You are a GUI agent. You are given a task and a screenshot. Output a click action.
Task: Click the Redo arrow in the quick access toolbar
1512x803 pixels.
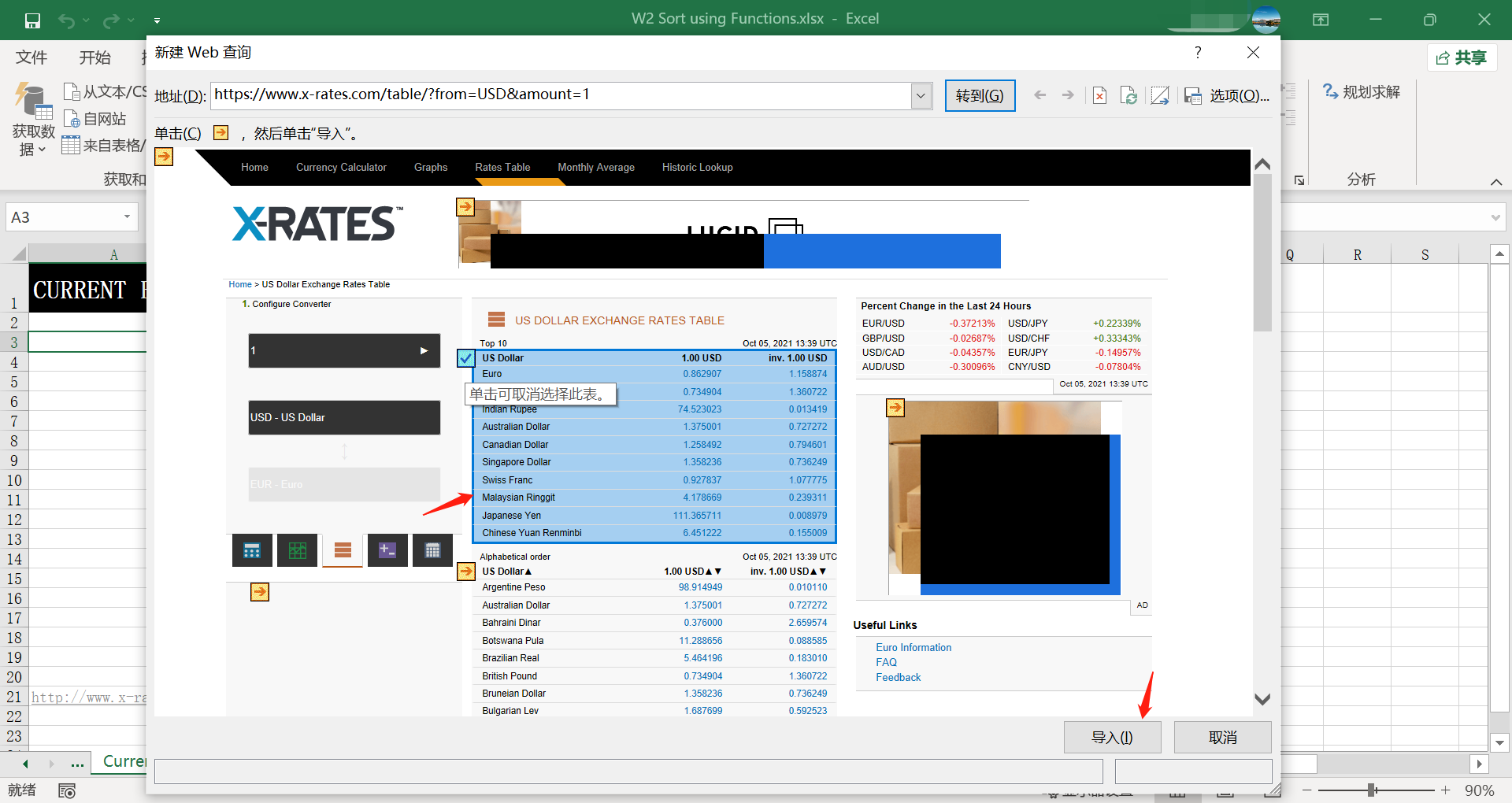point(112,20)
